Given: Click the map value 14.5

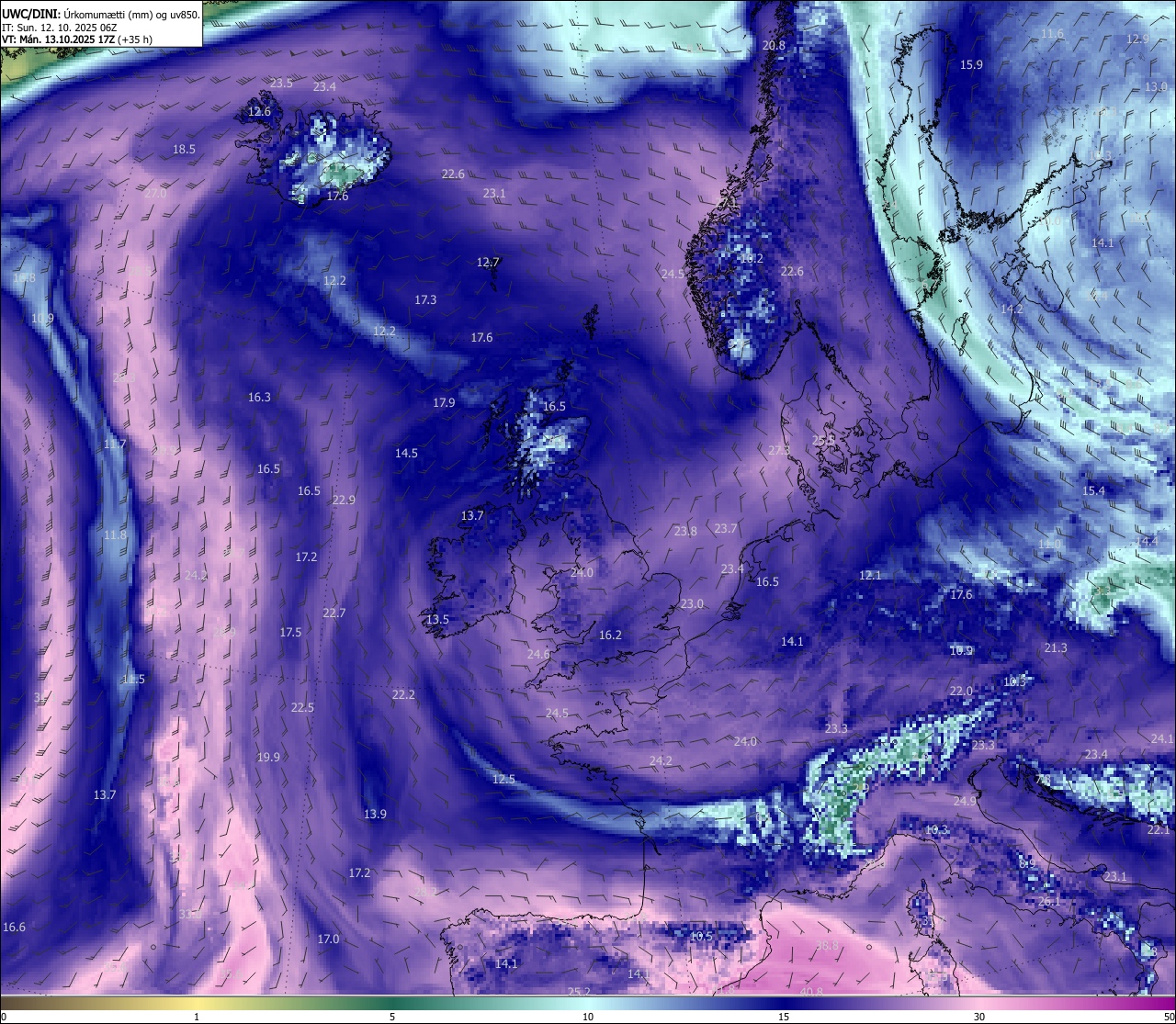Looking at the screenshot, I should (406, 453).
